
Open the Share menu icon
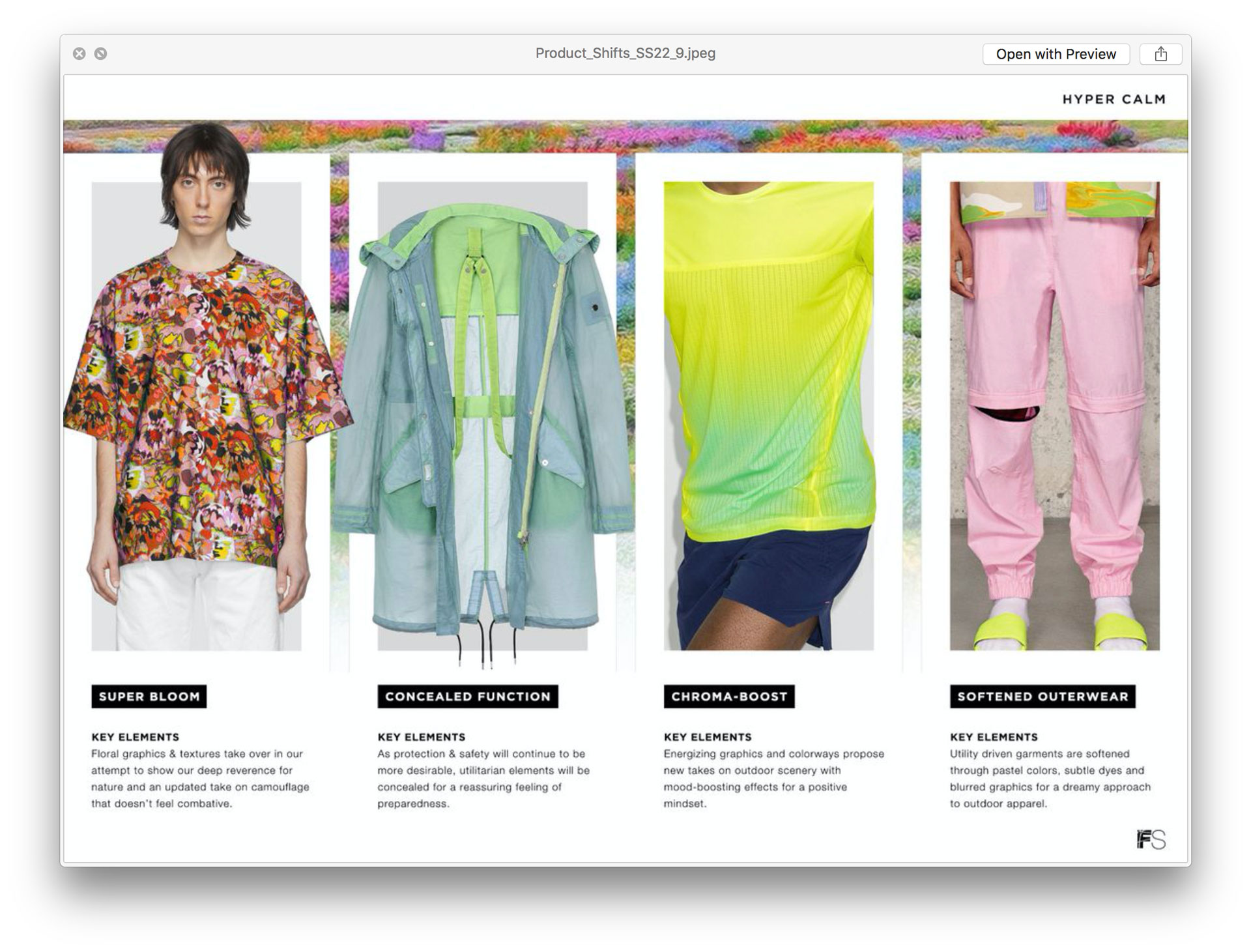click(x=1160, y=54)
